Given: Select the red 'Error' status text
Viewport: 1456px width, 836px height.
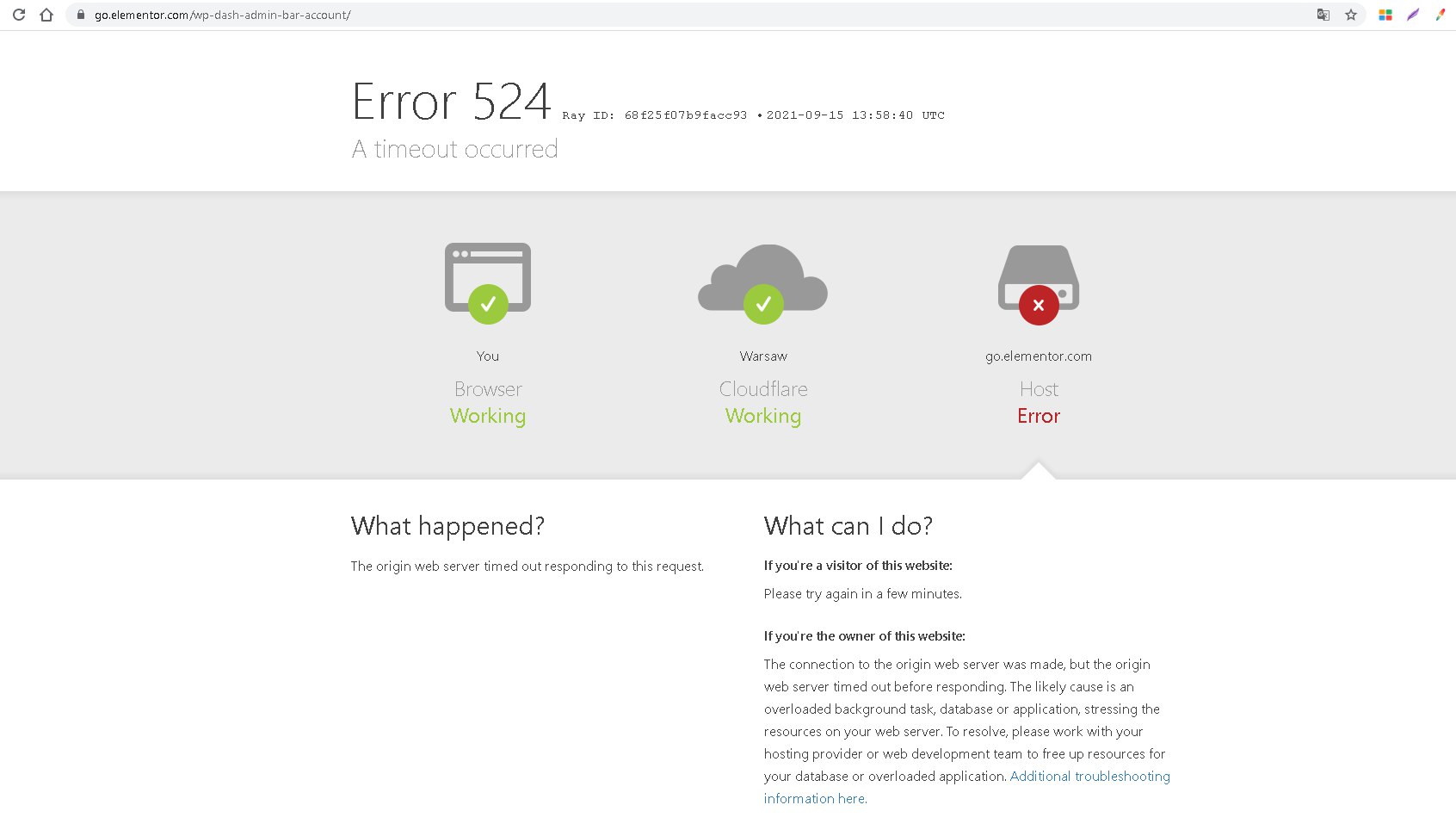Looking at the screenshot, I should point(1039,416).
